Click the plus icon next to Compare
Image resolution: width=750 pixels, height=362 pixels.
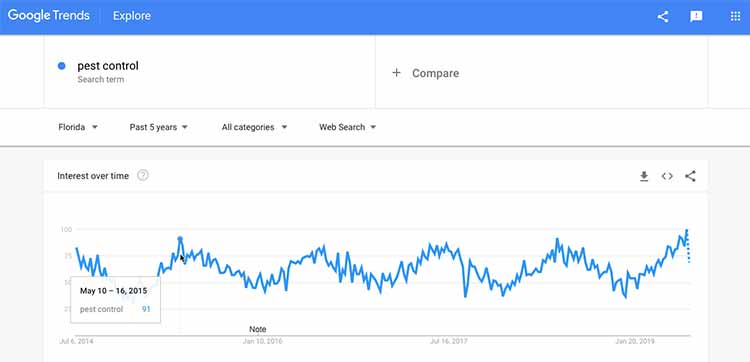396,73
